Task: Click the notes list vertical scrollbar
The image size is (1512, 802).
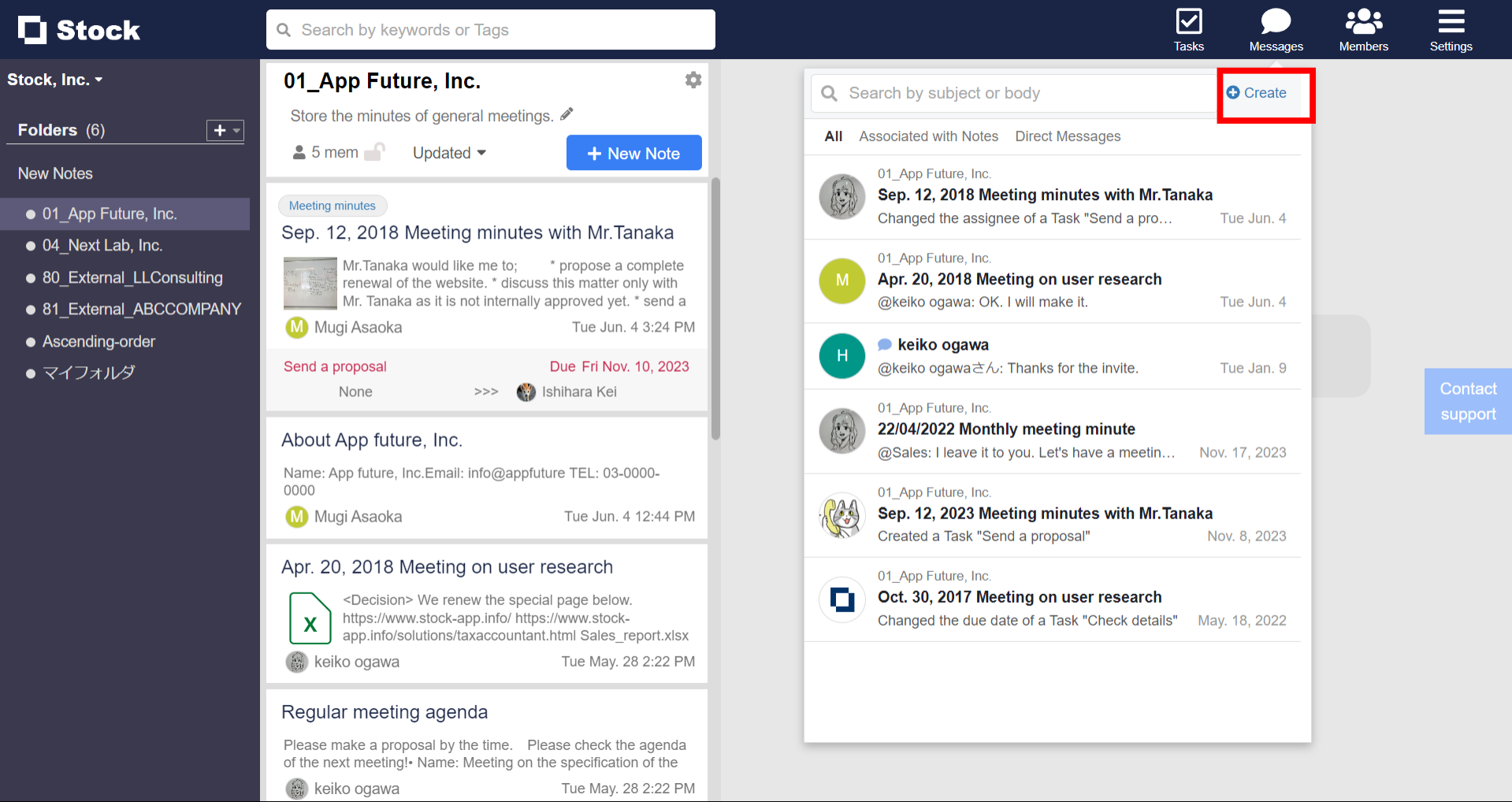Action: [715, 307]
